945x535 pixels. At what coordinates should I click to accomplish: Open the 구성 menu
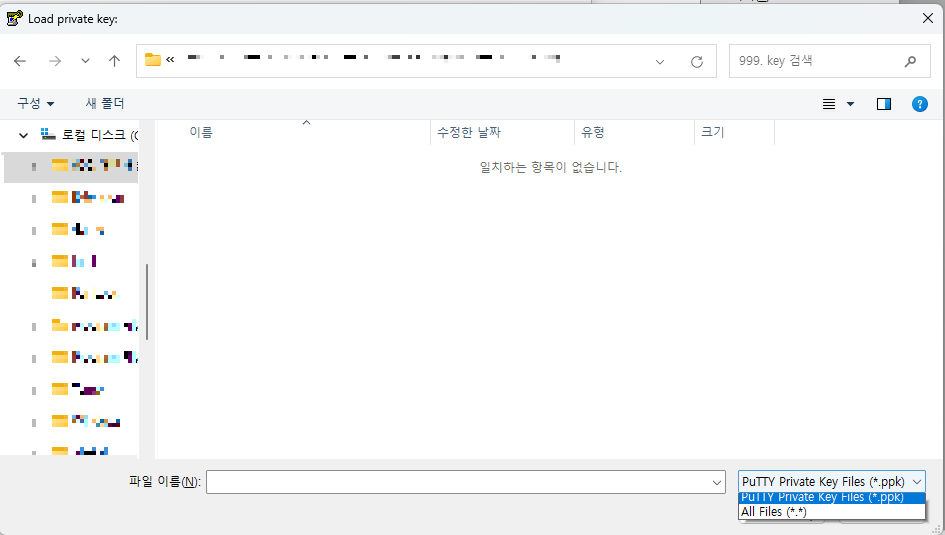click(36, 104)
